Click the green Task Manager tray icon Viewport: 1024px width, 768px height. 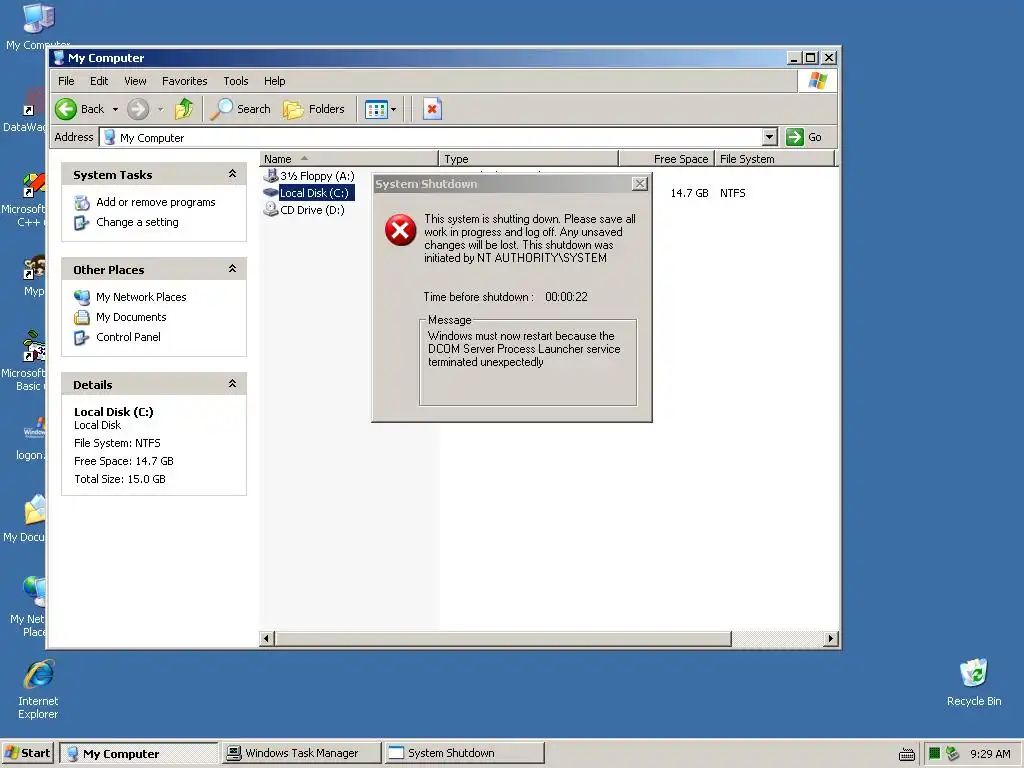pos(935,753)
